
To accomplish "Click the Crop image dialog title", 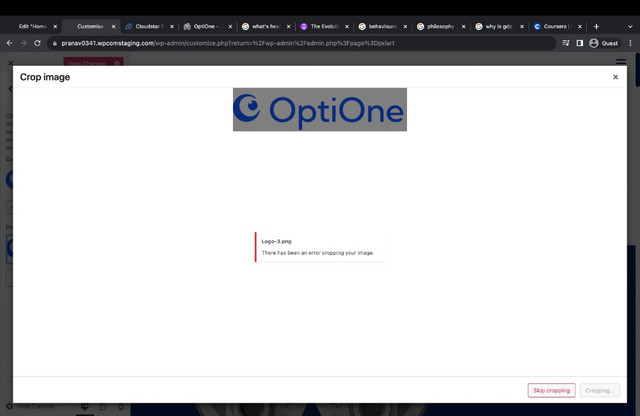I will [45, 77].
